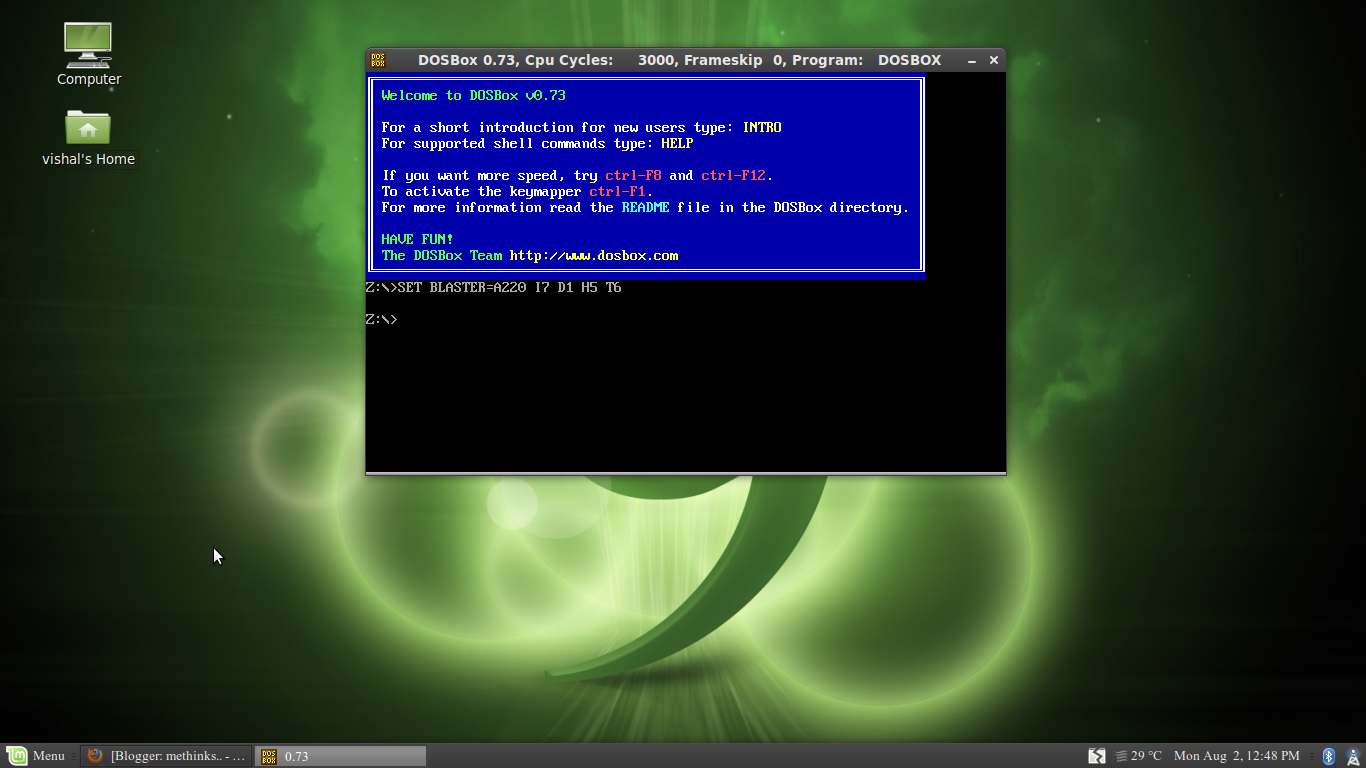Click the SET BLASTER=A220 I7 D1 H5 T6 line
The height and width of the screenshot is (768, 1366).
coord(494,288)
